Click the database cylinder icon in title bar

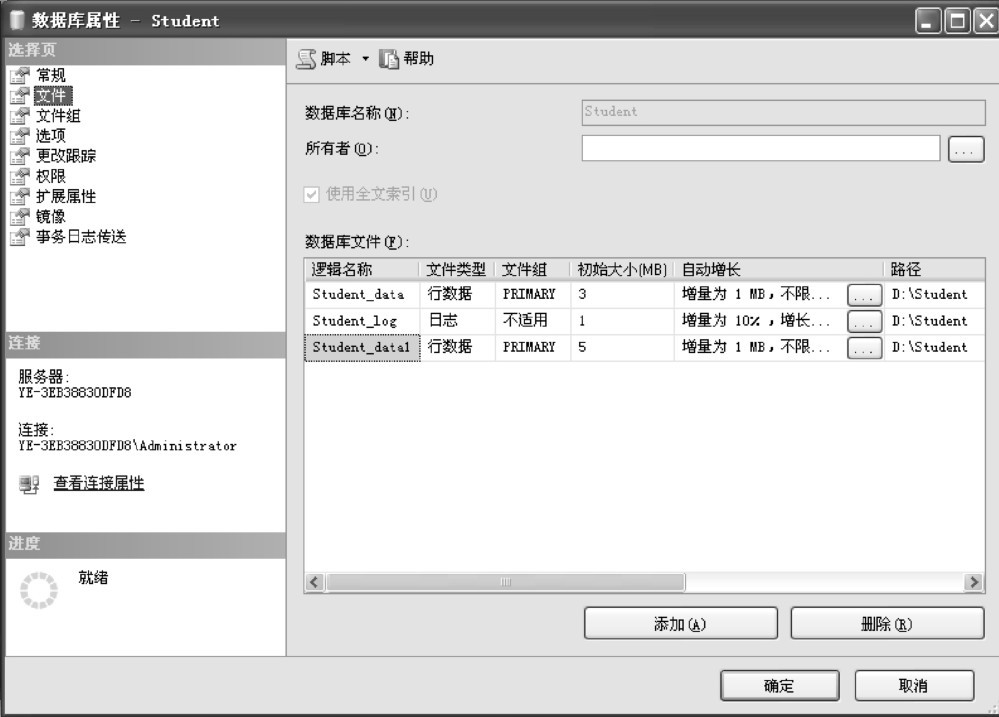pyautogui.click(x=17, y=20)
